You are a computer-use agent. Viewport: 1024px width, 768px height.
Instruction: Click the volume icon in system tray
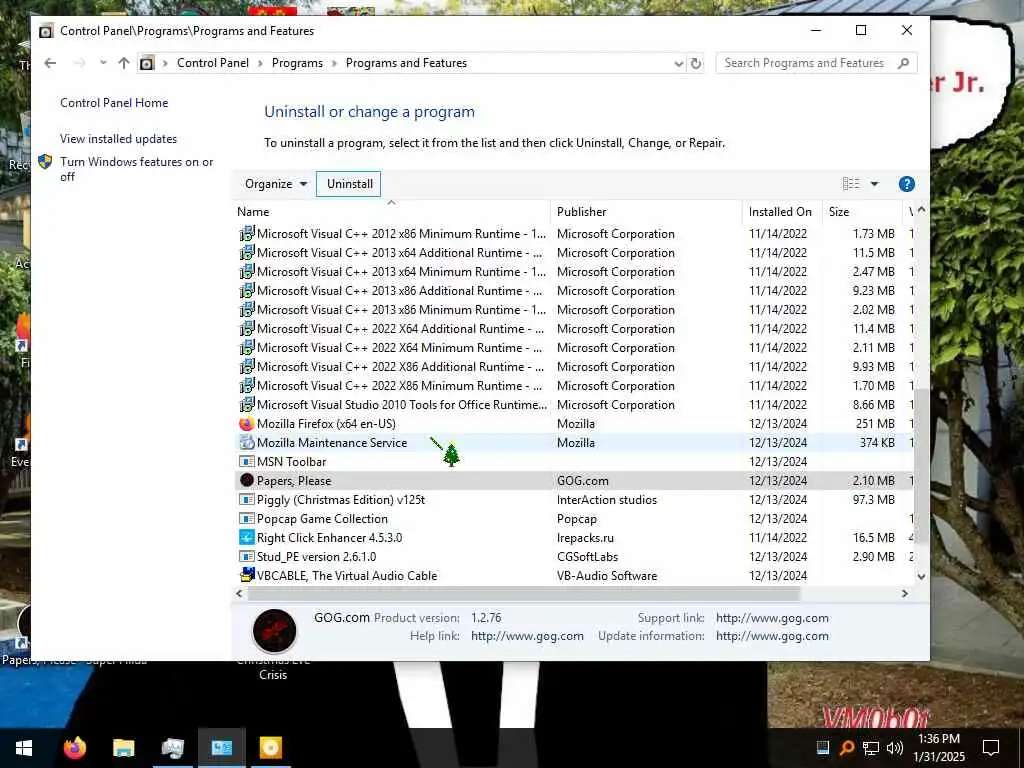pos(895,748)
